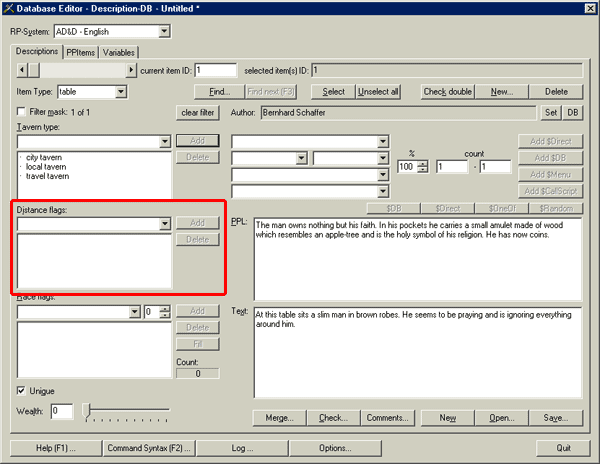Enable the Filter mask checkbox

[22, 111]
